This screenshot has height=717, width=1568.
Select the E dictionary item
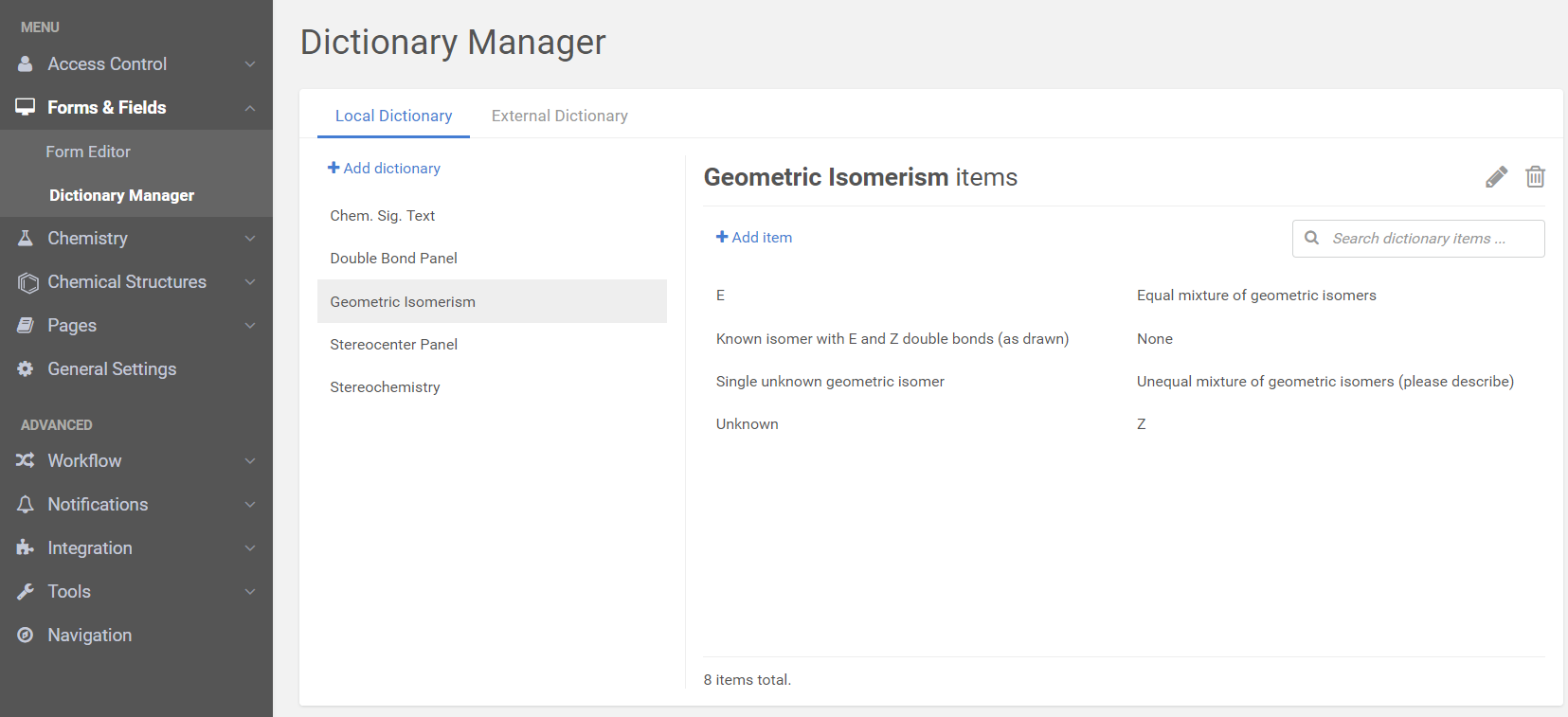coord(720,295)
